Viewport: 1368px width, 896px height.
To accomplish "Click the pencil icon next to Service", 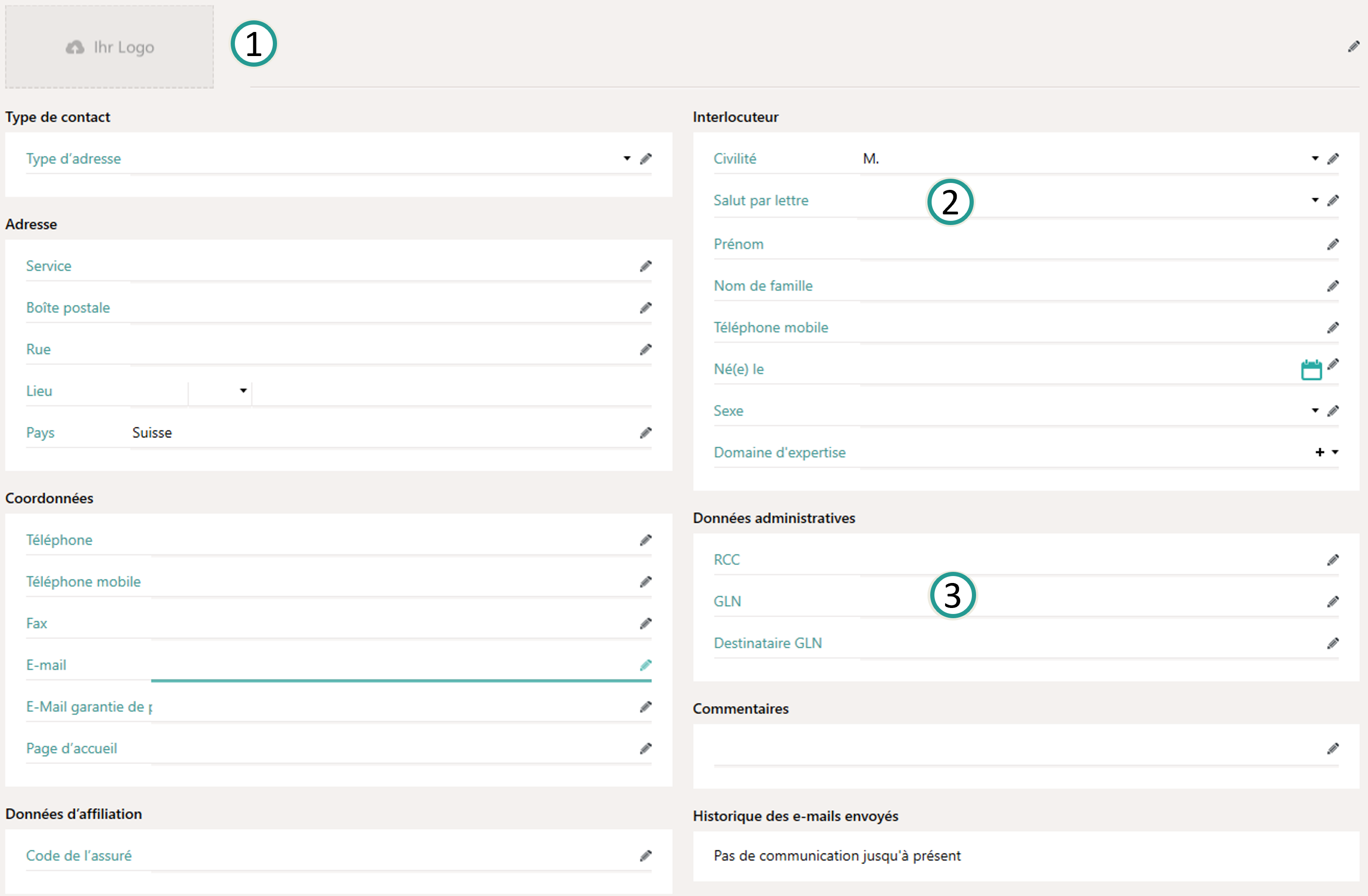I will pyautogui.click(x=645, y=266).
